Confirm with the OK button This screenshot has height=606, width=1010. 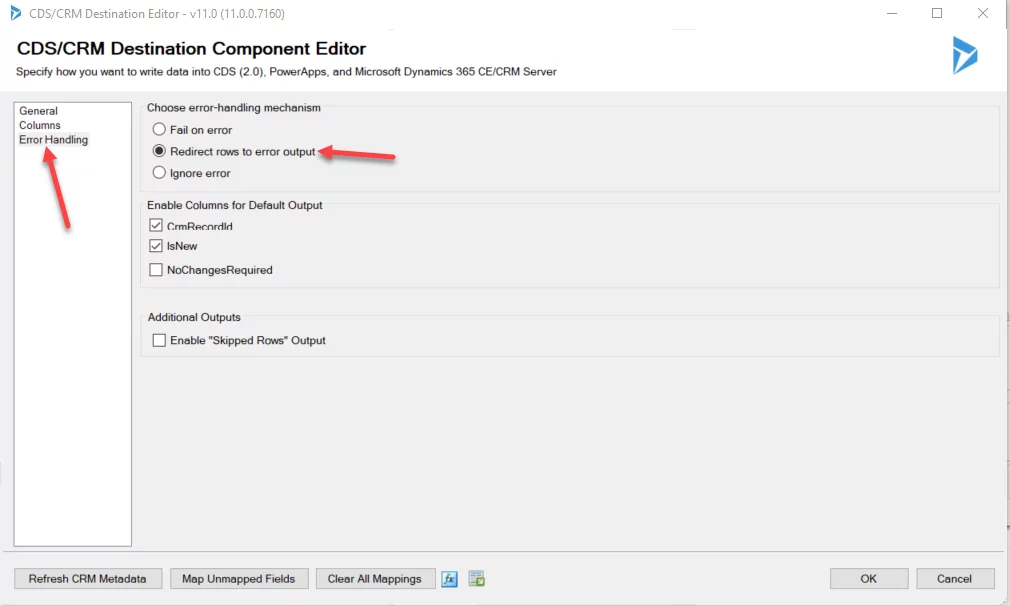click(869, 578)
